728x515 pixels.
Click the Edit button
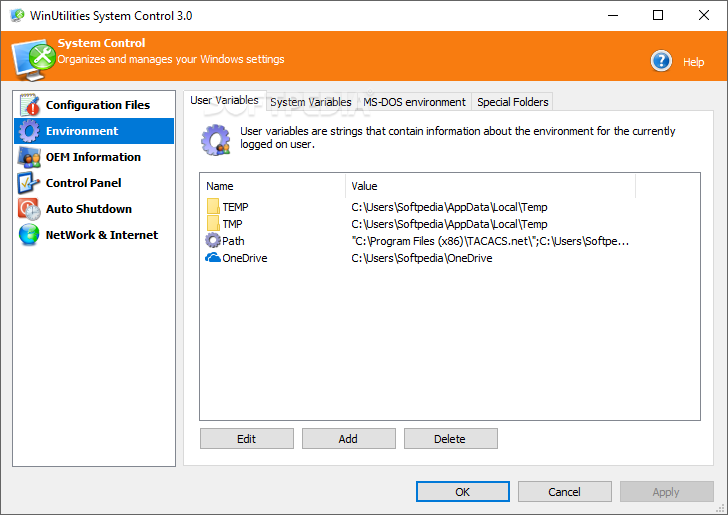click(x=247, y=438)
